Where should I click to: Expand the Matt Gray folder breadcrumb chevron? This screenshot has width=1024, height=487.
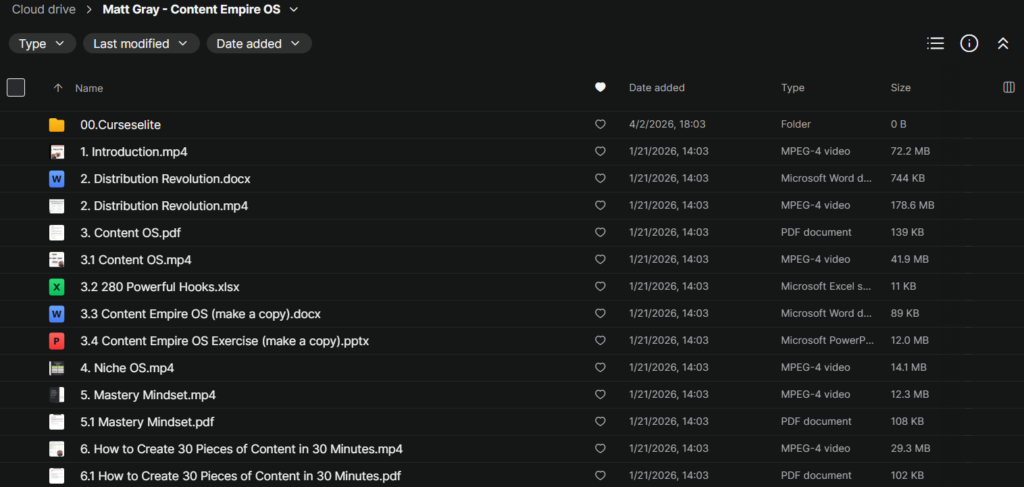coord(293,10)
